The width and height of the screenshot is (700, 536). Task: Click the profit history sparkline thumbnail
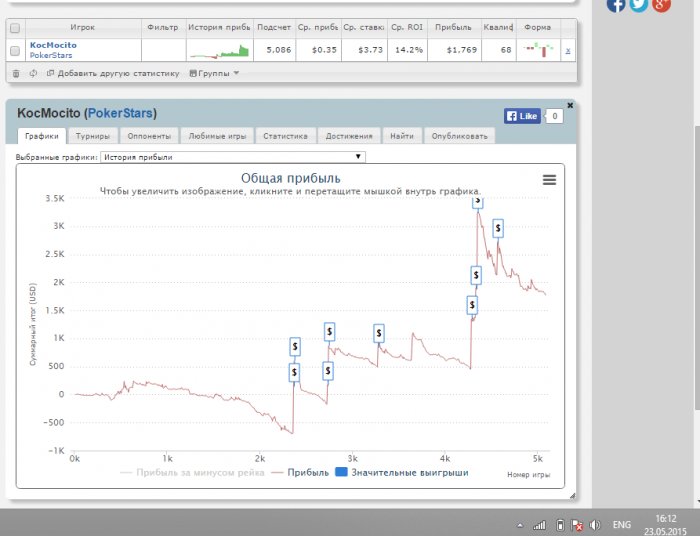219,51
